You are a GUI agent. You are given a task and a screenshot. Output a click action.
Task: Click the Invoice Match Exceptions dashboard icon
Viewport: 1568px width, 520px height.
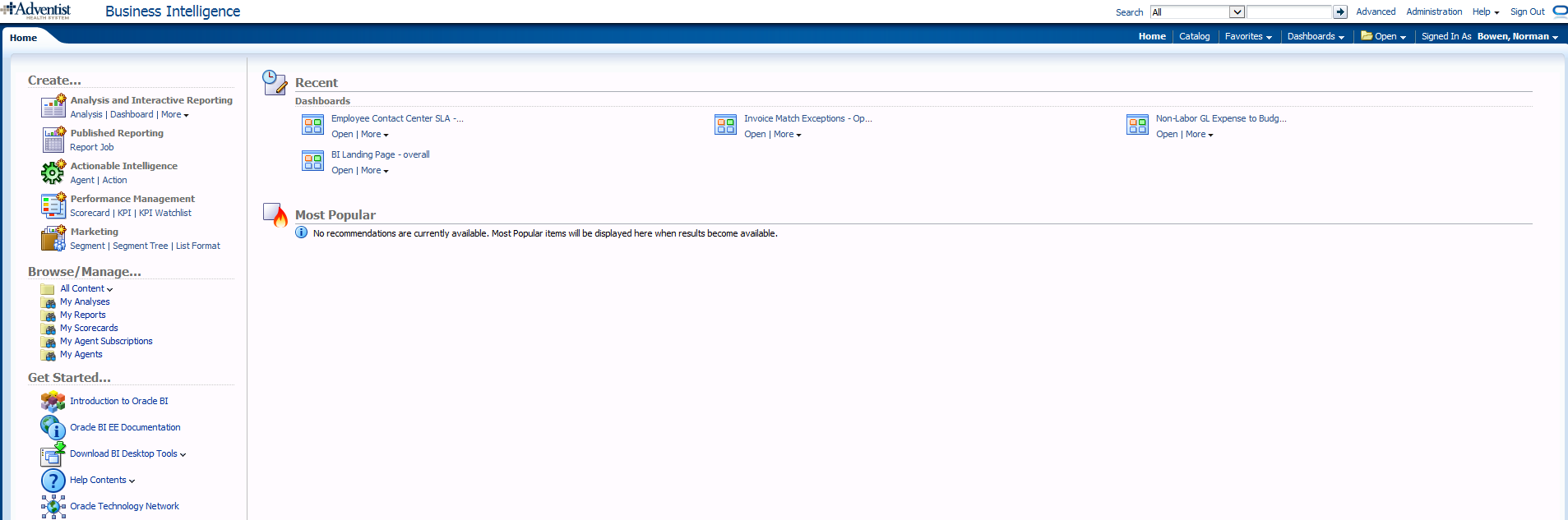(x=725, y=125)
